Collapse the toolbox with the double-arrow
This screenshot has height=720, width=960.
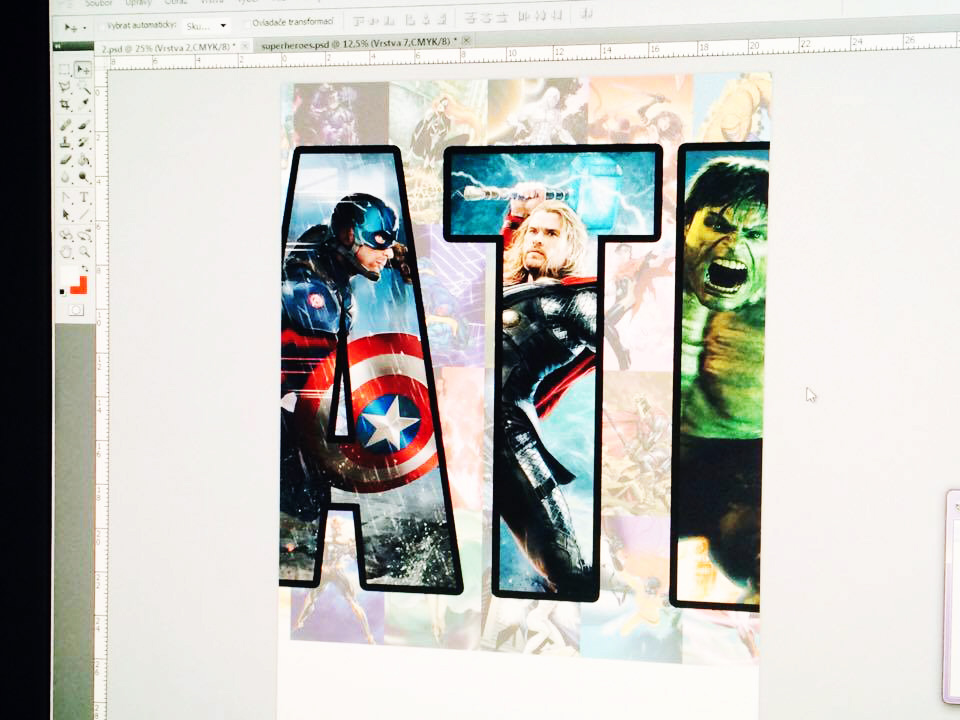pos(56,46)
